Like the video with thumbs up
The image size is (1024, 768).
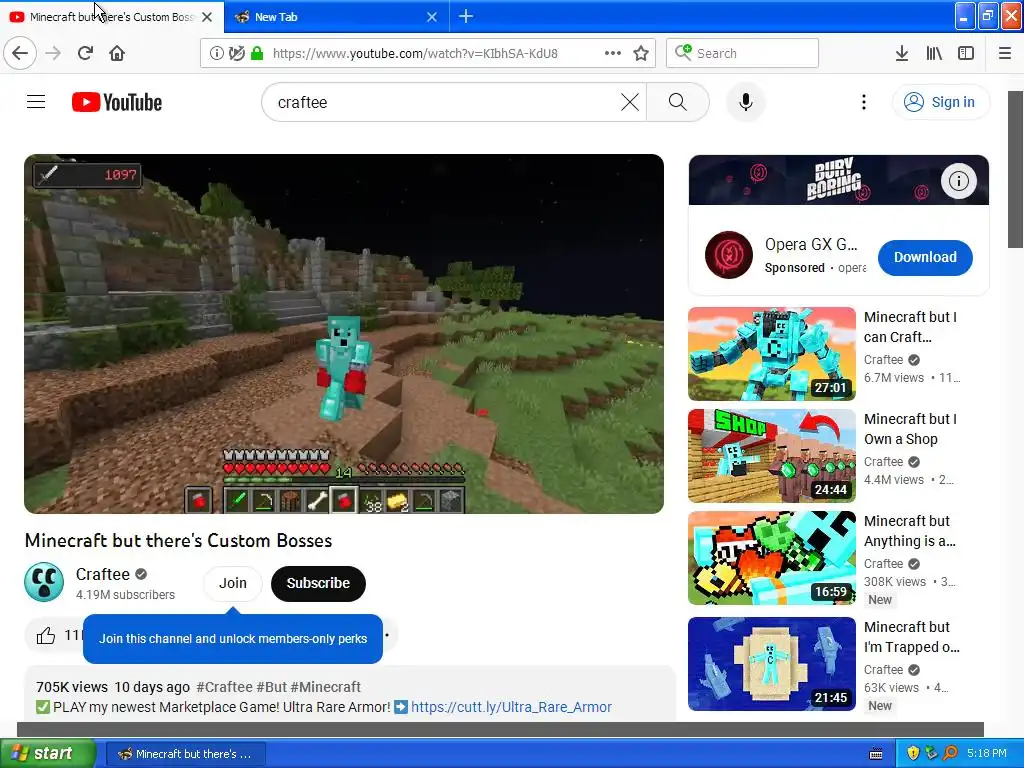click(46, 635)
